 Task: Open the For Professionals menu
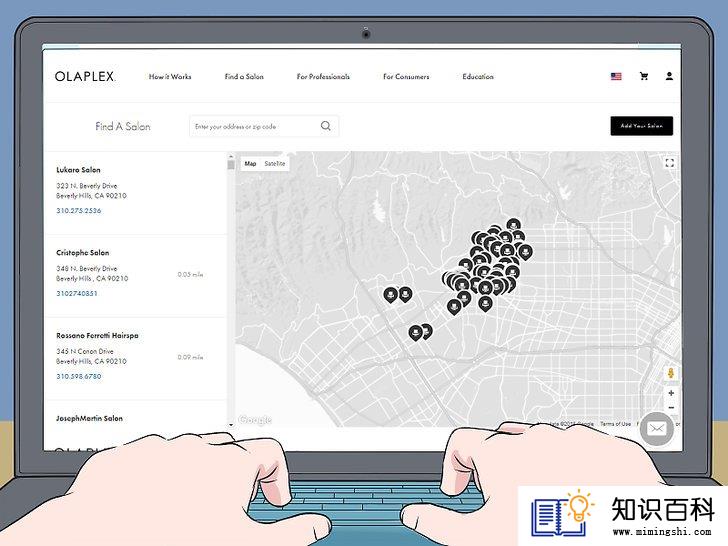tap(323, 77)
